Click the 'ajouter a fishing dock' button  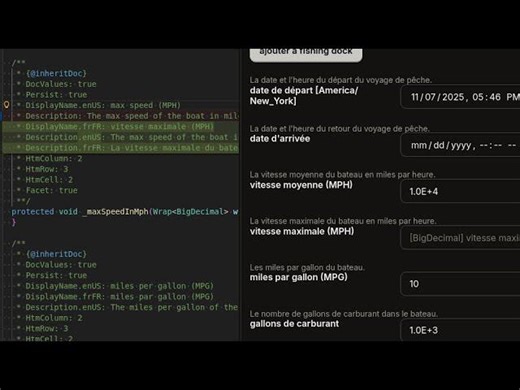[x=306, y=55]
